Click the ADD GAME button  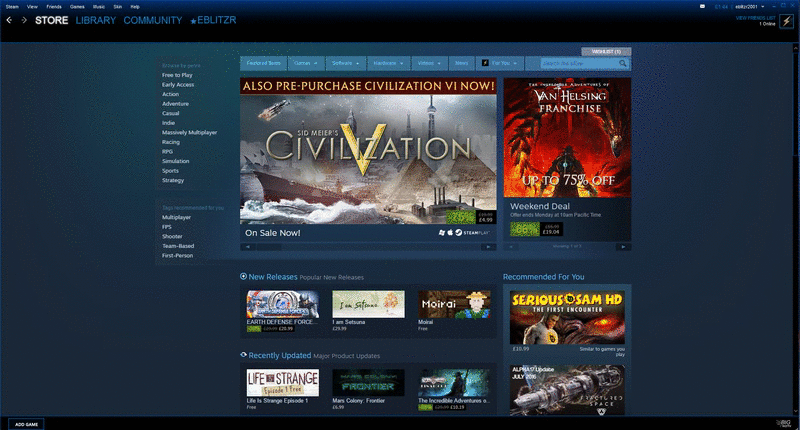click(26, 424)
